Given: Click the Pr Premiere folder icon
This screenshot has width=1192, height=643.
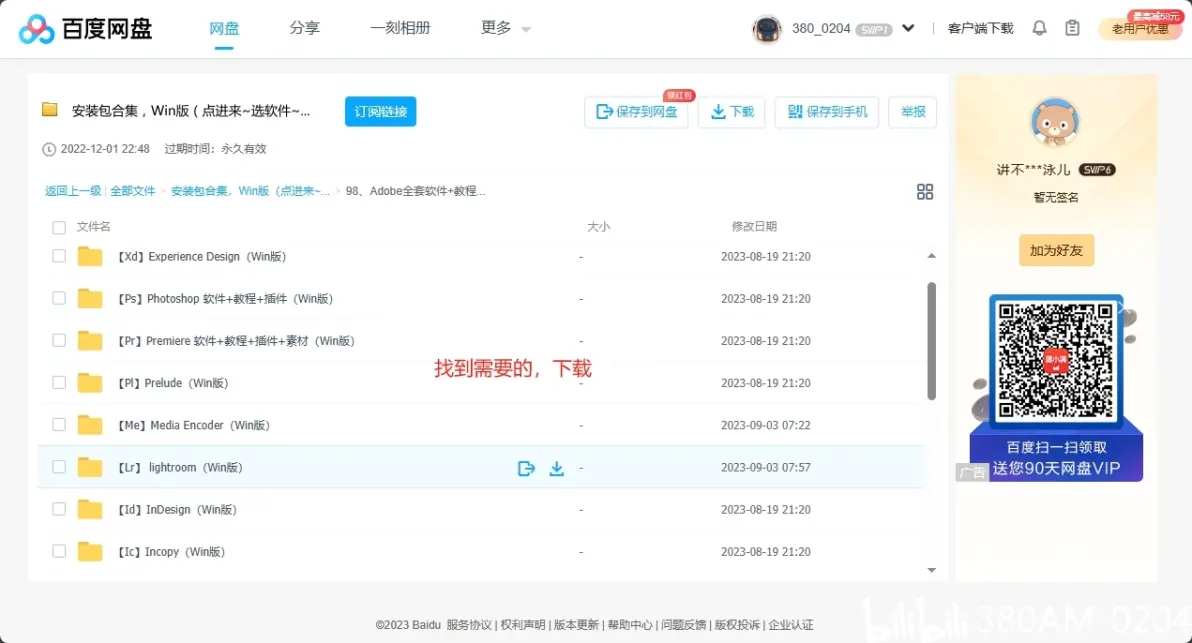Looking at the screenshot, I should coord(90,341).
